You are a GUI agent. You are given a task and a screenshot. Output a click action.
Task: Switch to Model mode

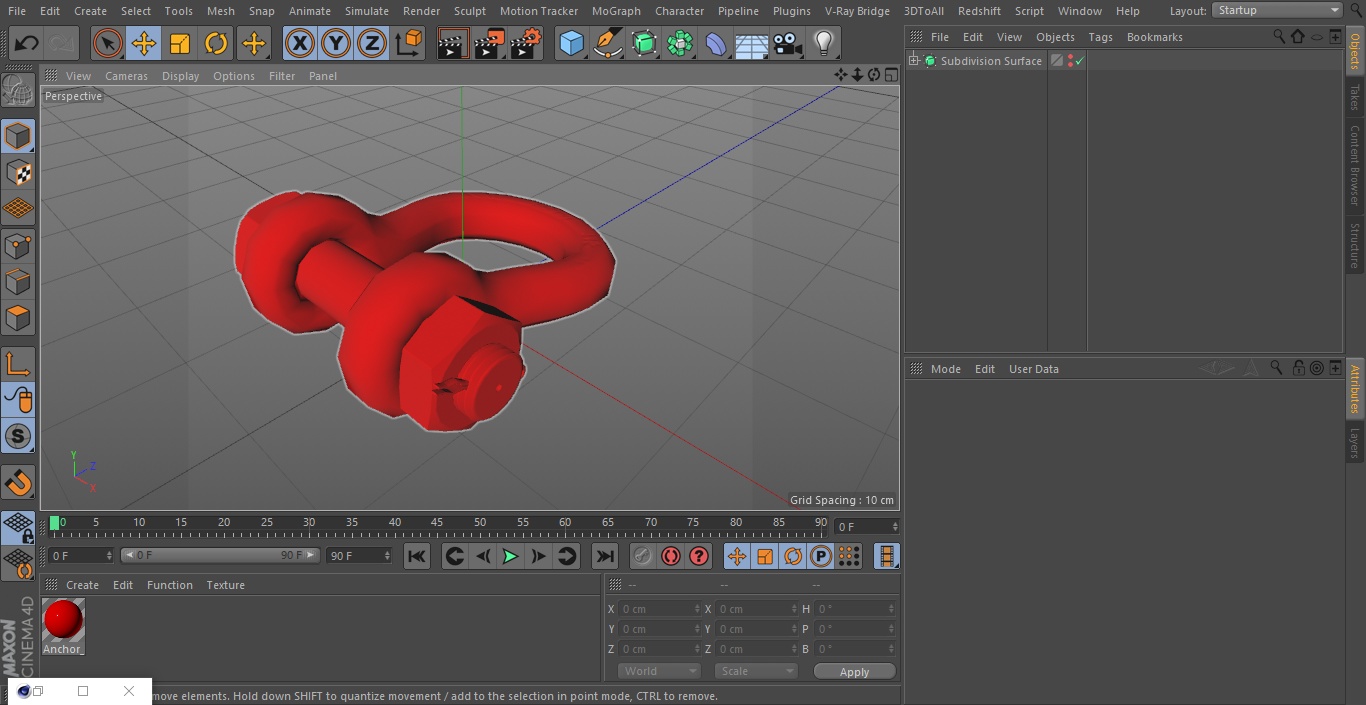tap(18, 136)
